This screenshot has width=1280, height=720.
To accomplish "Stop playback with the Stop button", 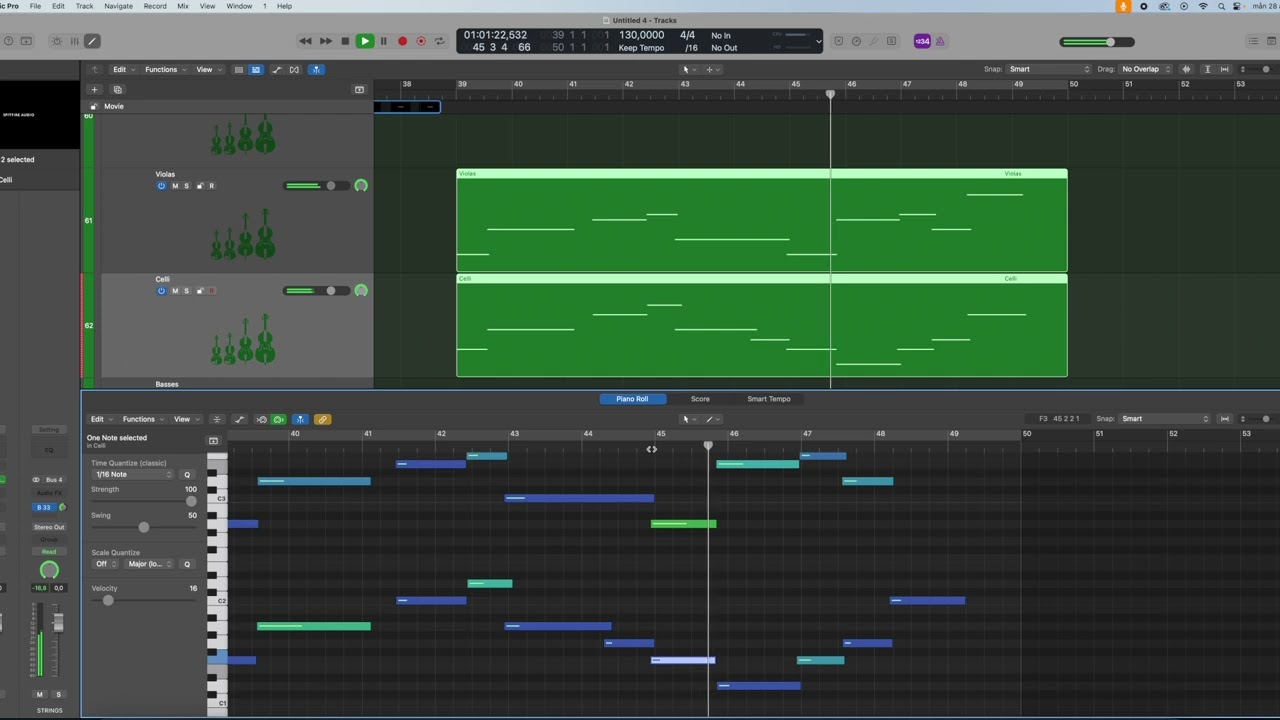I will pos(345,41).
